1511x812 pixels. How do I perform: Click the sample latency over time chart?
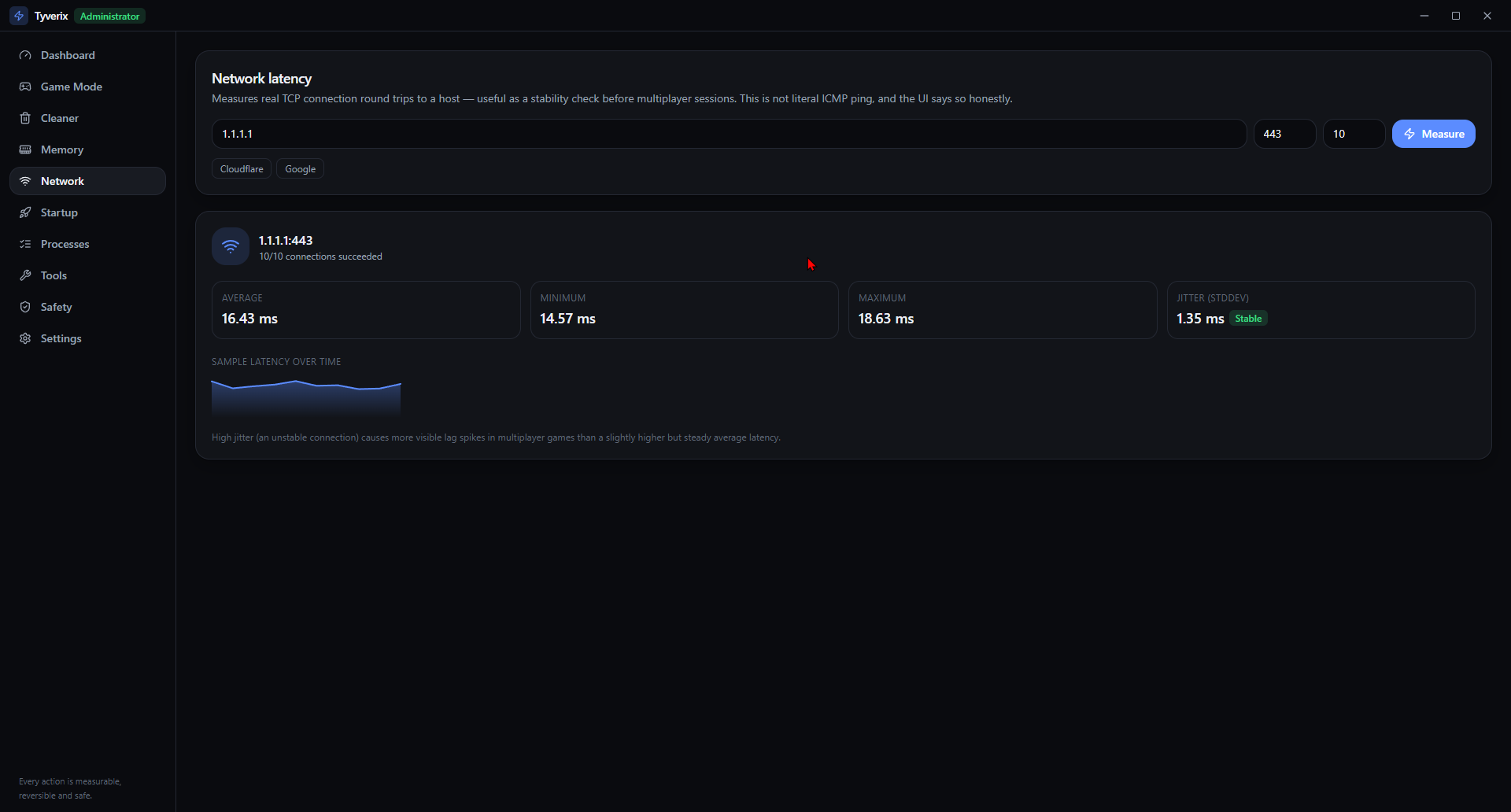click(x=306, y=397)
